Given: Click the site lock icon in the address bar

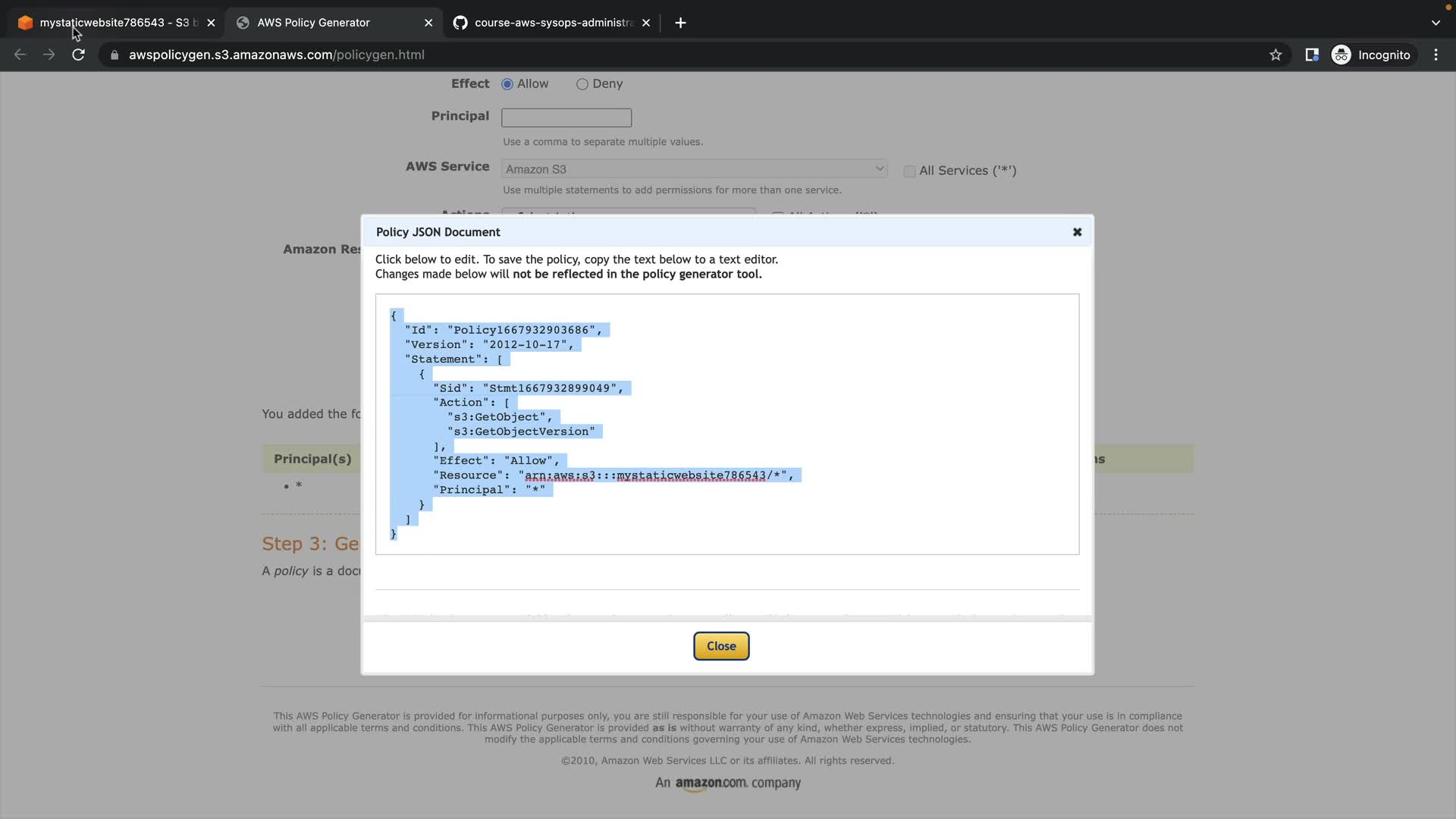Looking at the screenshot, I should coord(115,55).
